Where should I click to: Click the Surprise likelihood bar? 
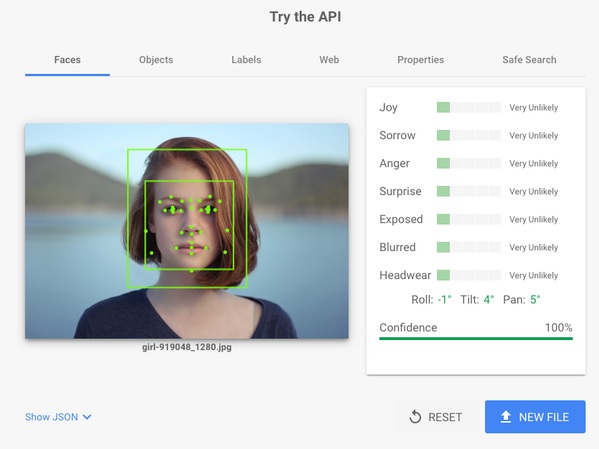[468, 191]
